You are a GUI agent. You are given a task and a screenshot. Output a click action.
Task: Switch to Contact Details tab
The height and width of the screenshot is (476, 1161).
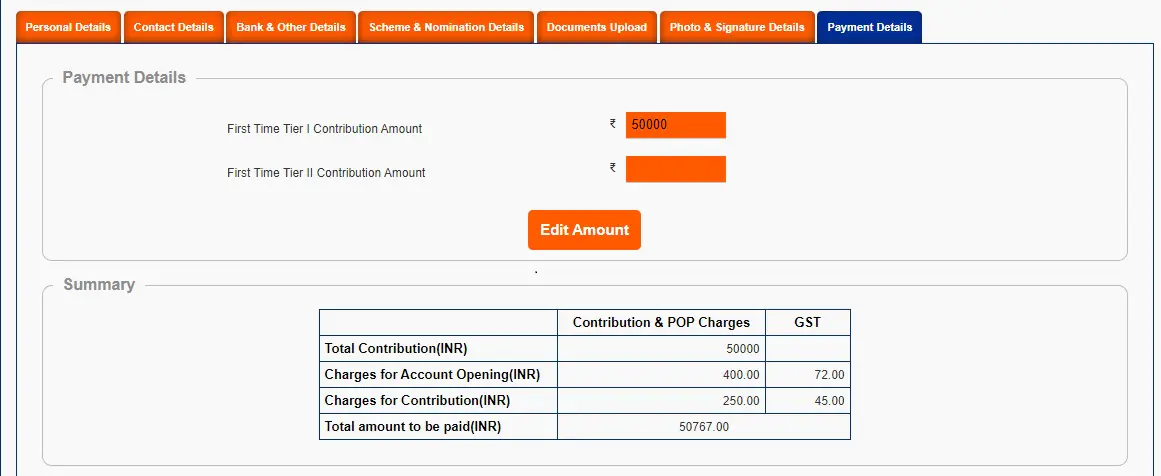pos(173,27)
